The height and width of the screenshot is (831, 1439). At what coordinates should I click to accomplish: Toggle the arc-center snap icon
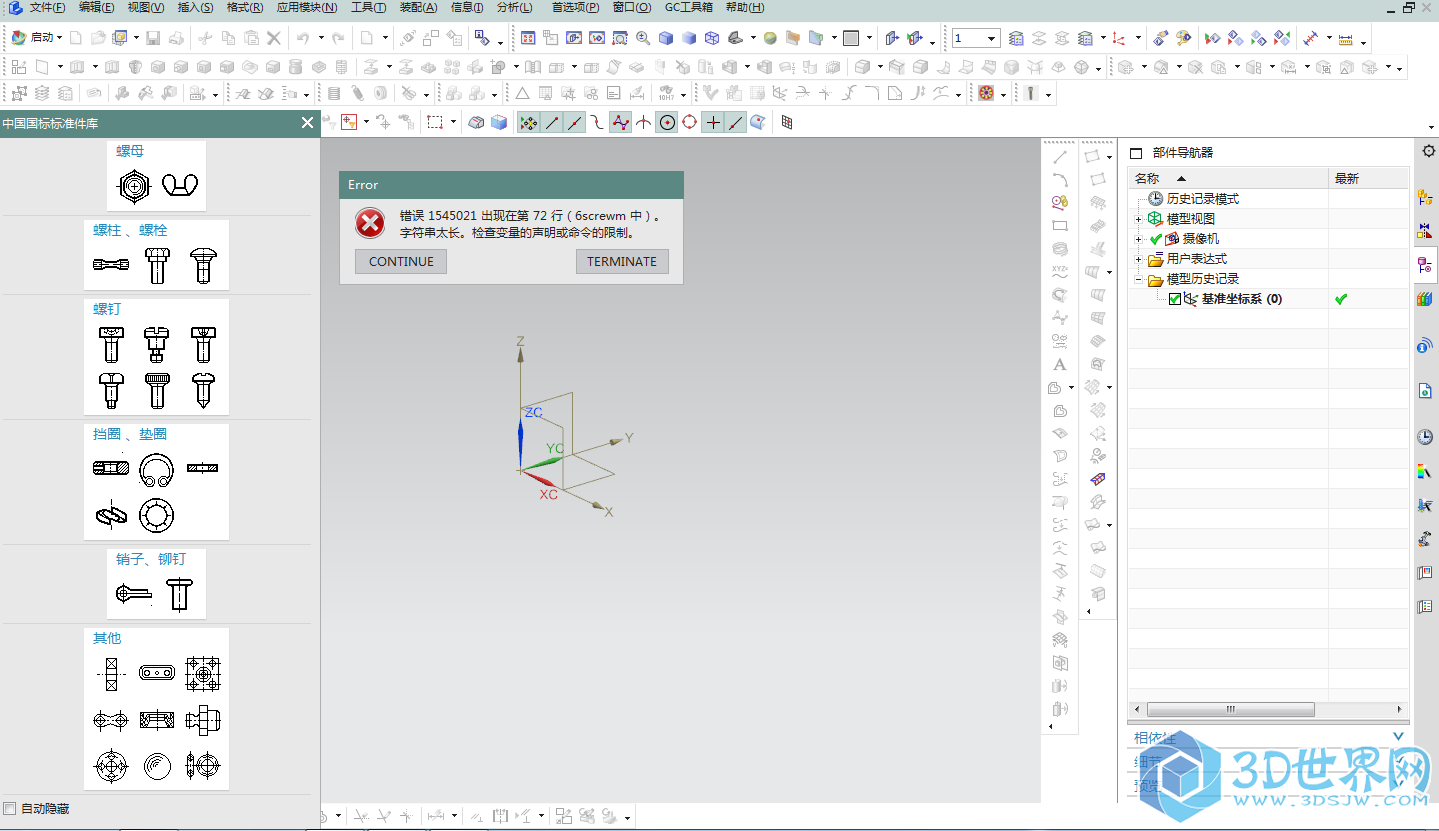tap(667, 122)
